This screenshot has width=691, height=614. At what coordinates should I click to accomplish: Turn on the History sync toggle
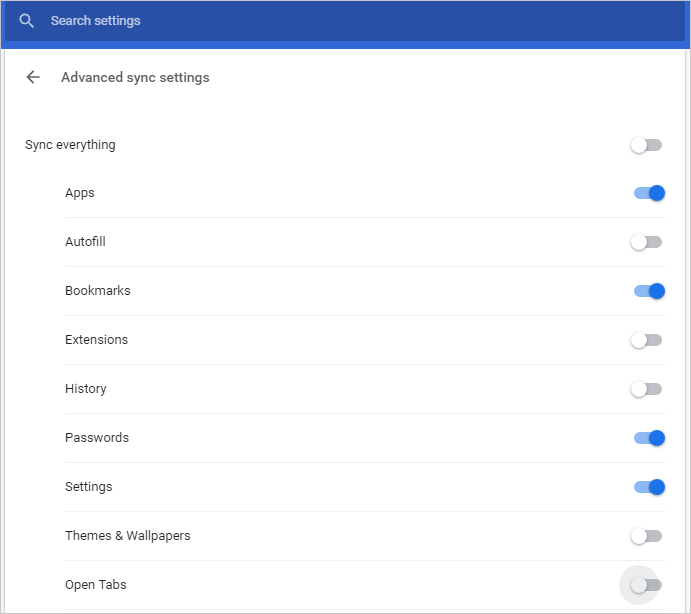(x=646, y=389)
